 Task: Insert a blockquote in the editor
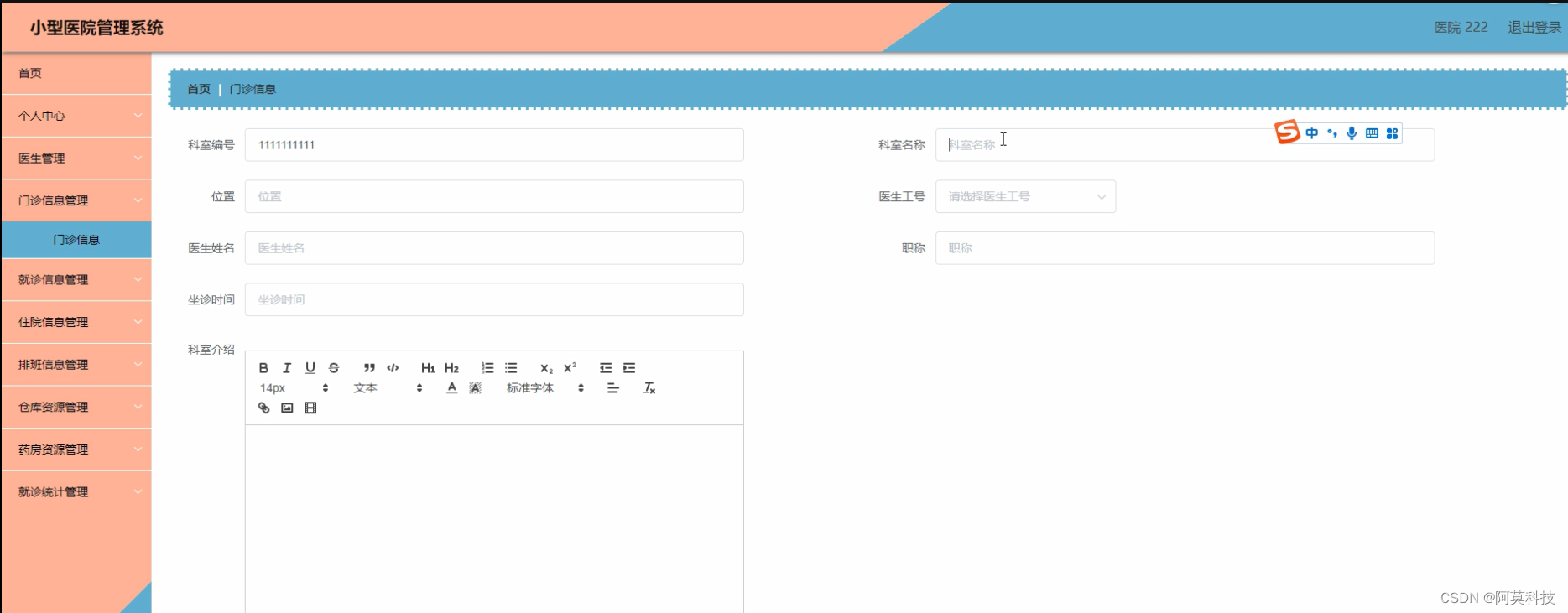point(369,368)
